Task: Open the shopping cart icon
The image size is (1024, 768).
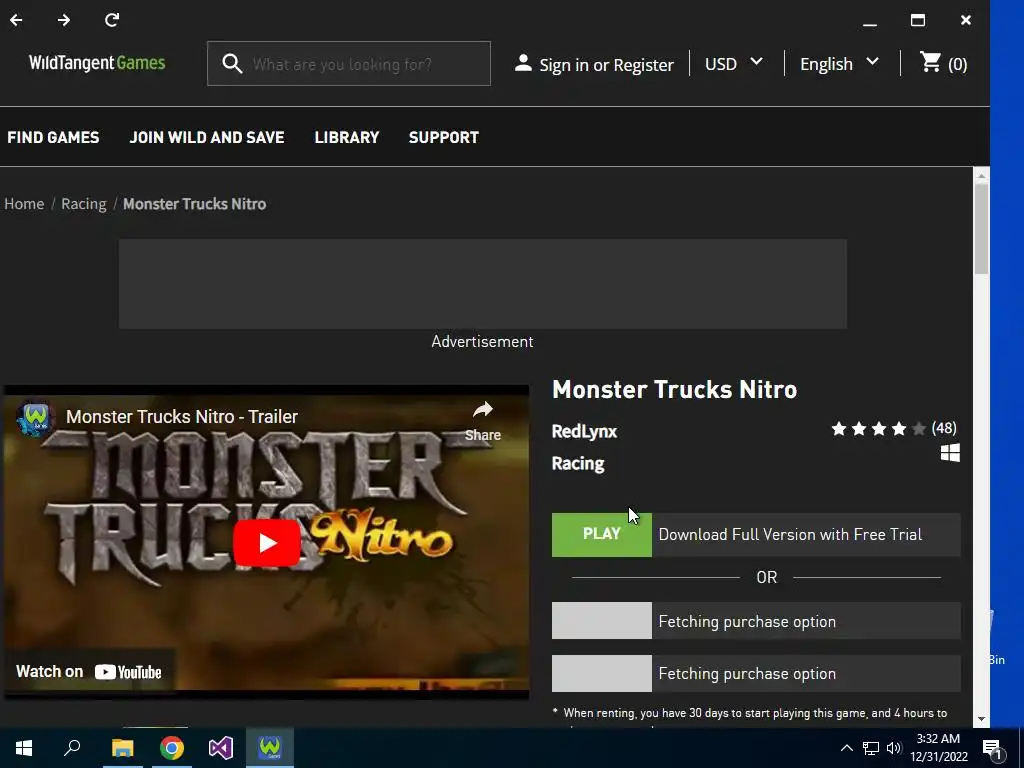Action: 931,63
